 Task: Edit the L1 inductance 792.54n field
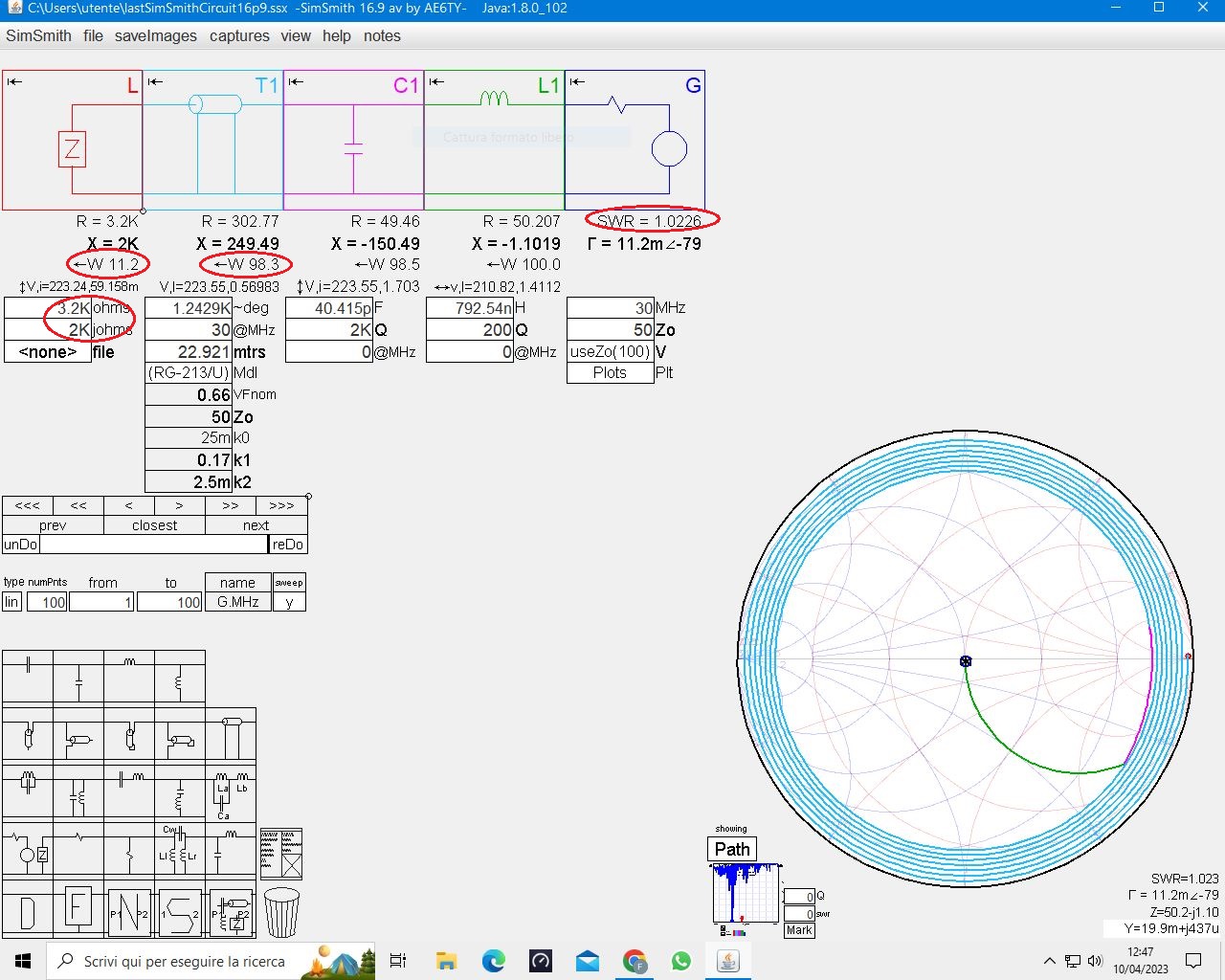point(470,308)
